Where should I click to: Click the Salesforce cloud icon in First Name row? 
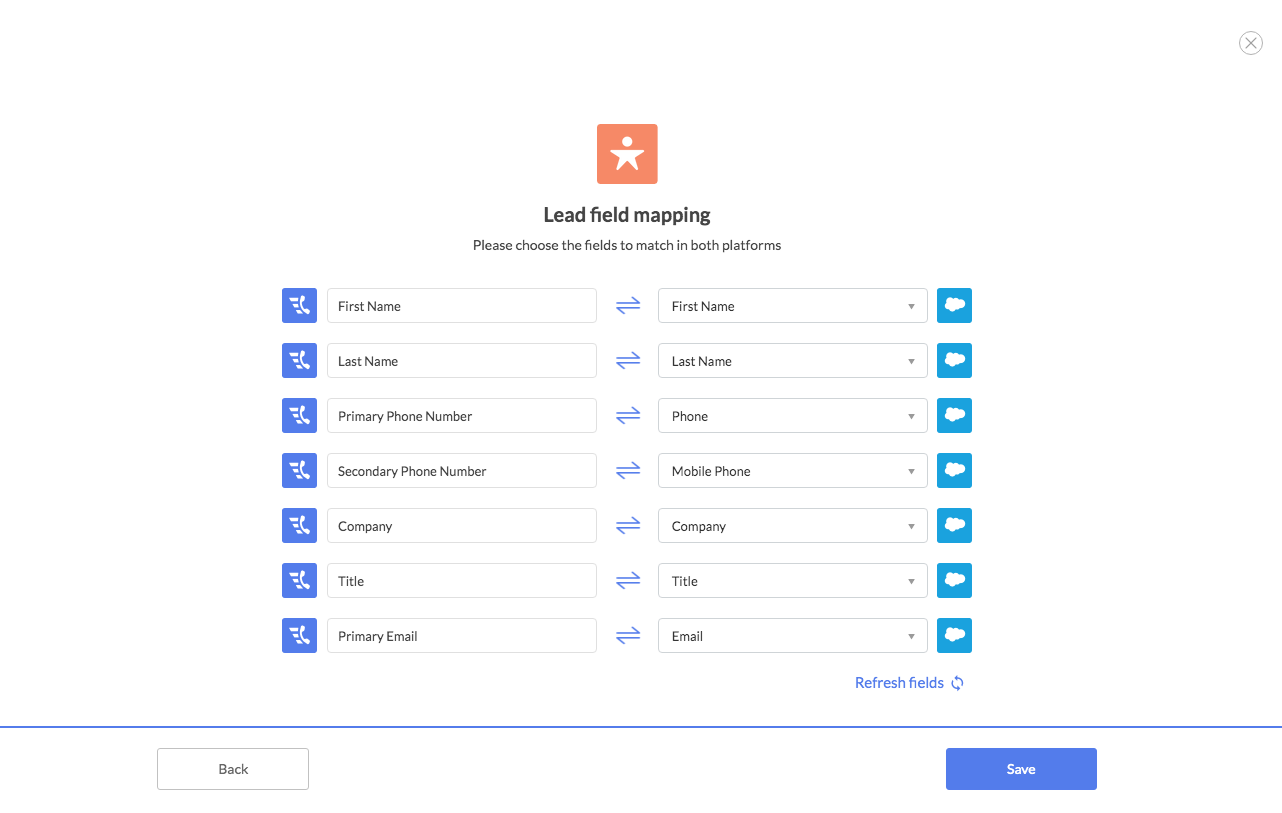(954, 306)
